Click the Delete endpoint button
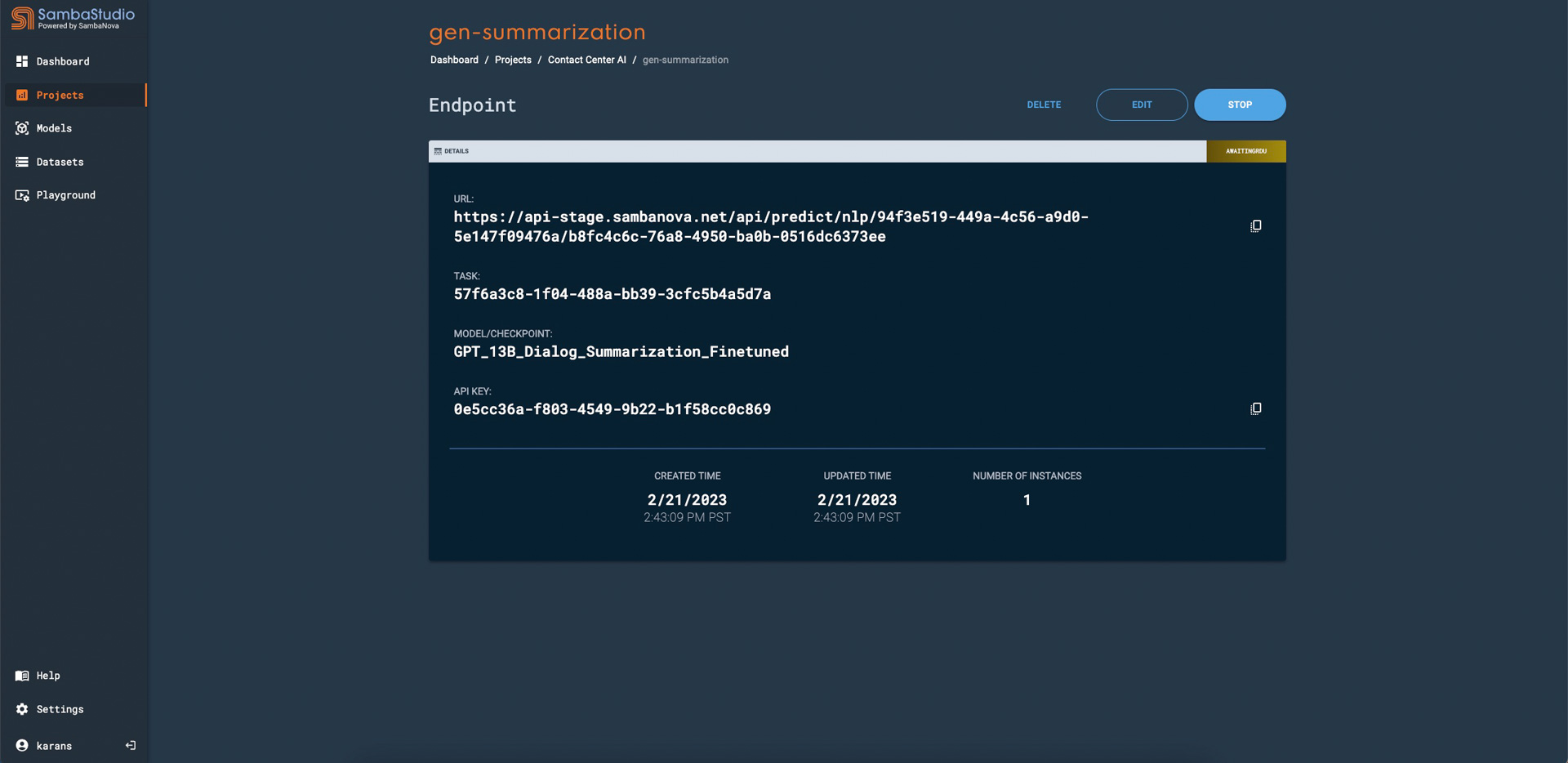The height and width of the screenshot is (763, 1568). point(1044,105)
